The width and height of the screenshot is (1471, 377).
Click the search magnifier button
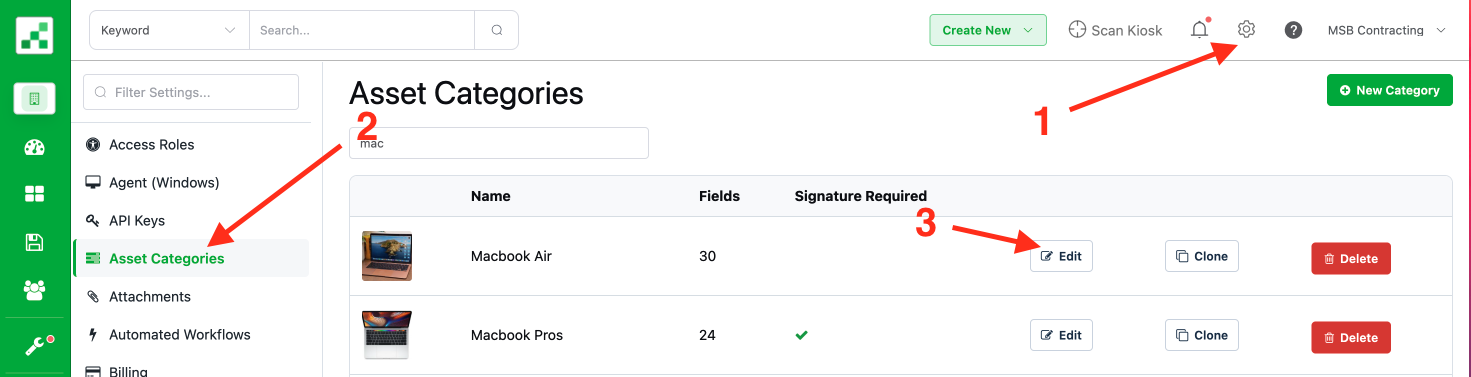(497, 30)
